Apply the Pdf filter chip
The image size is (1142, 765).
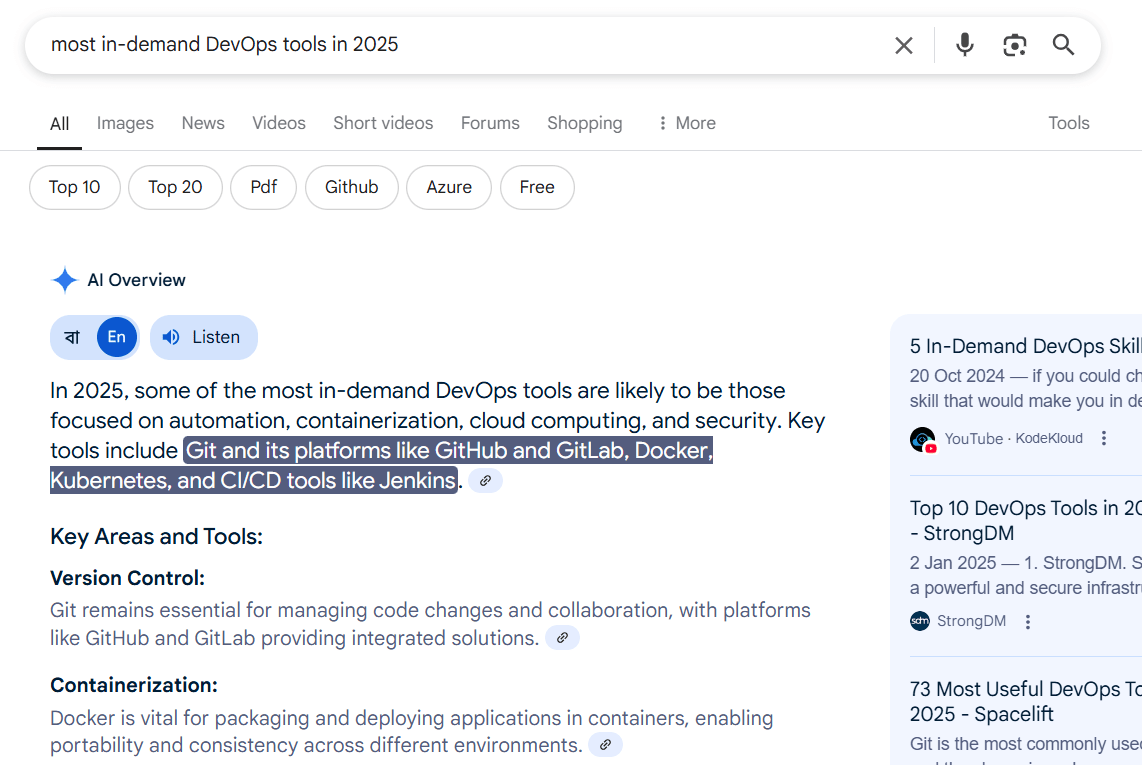[263, 187]
